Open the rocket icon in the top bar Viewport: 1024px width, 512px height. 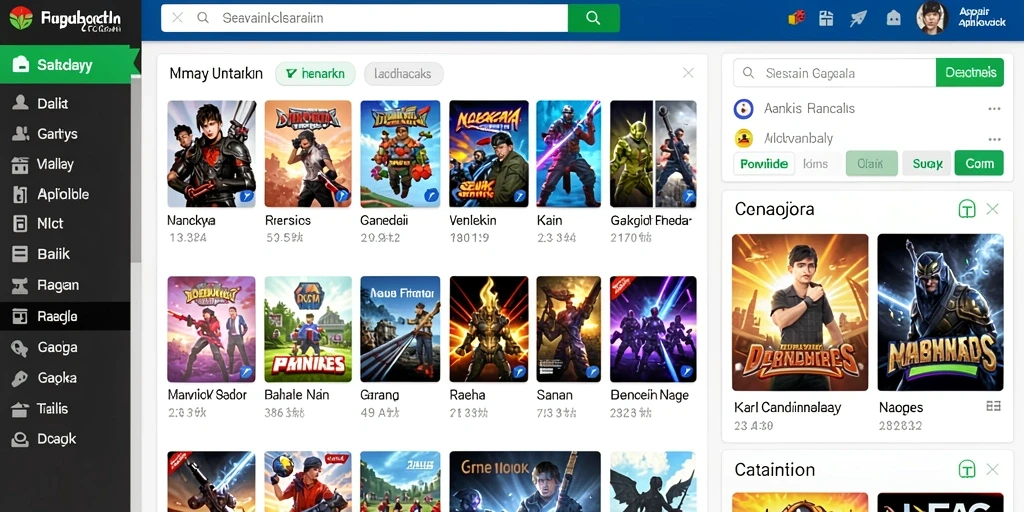[858, 18]
